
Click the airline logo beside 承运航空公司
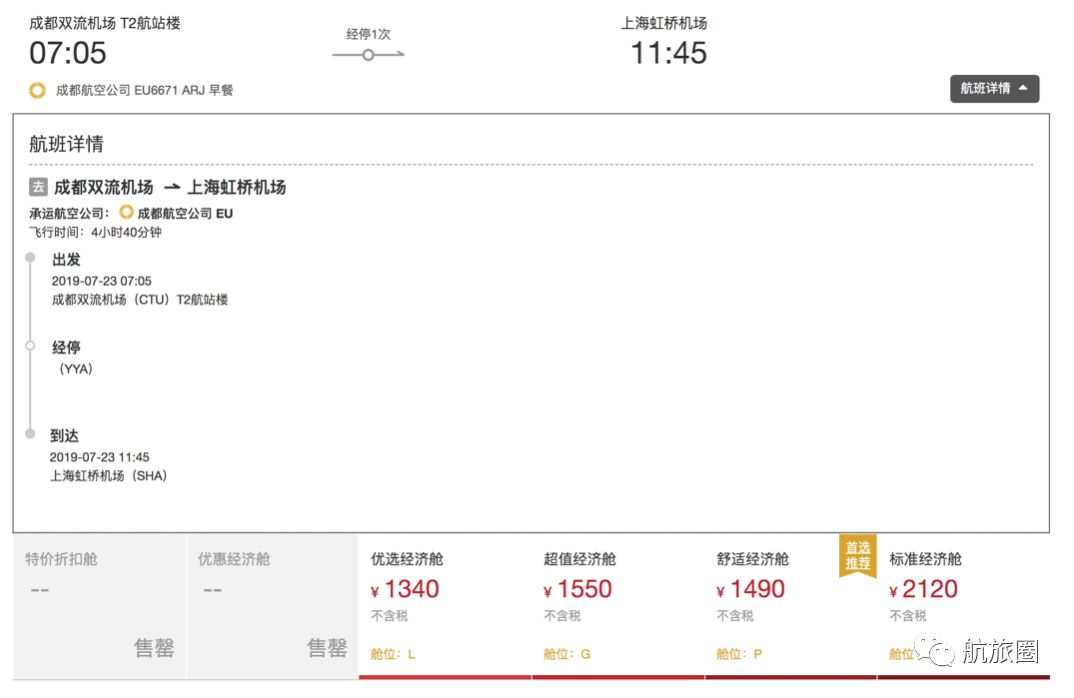tap(127, 212)
